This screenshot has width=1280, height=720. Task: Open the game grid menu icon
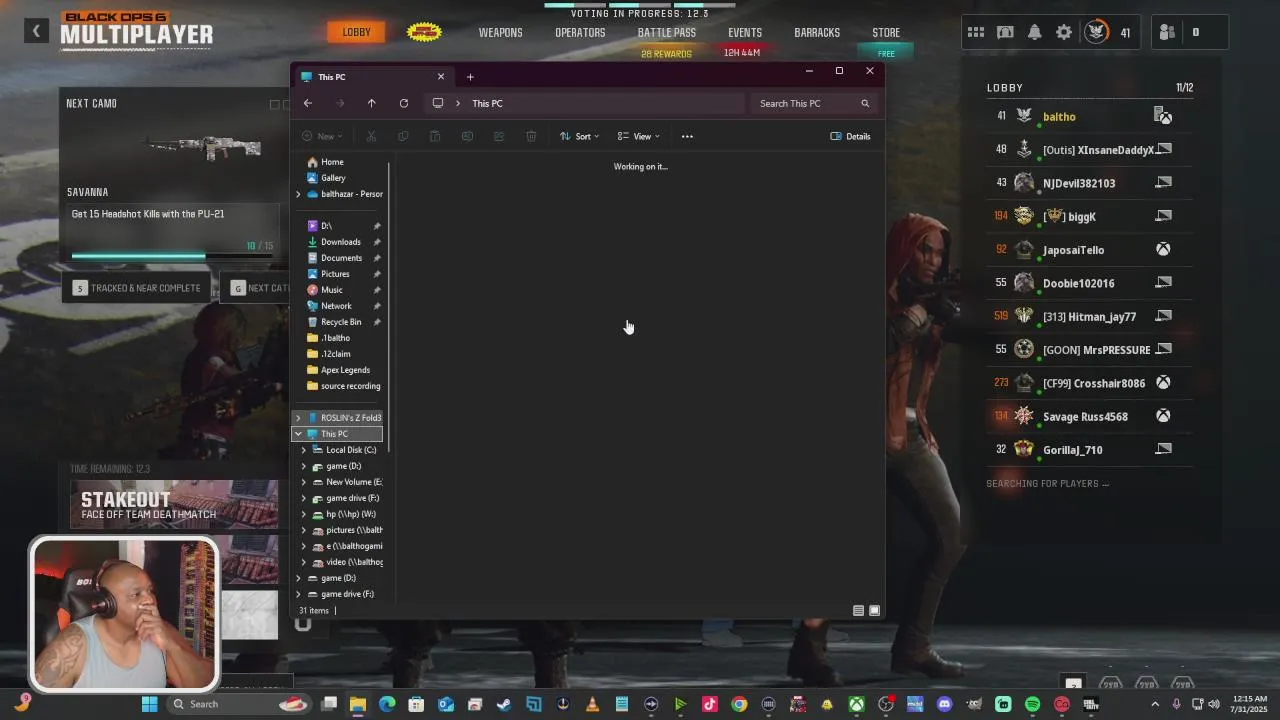tap(976, 32)
